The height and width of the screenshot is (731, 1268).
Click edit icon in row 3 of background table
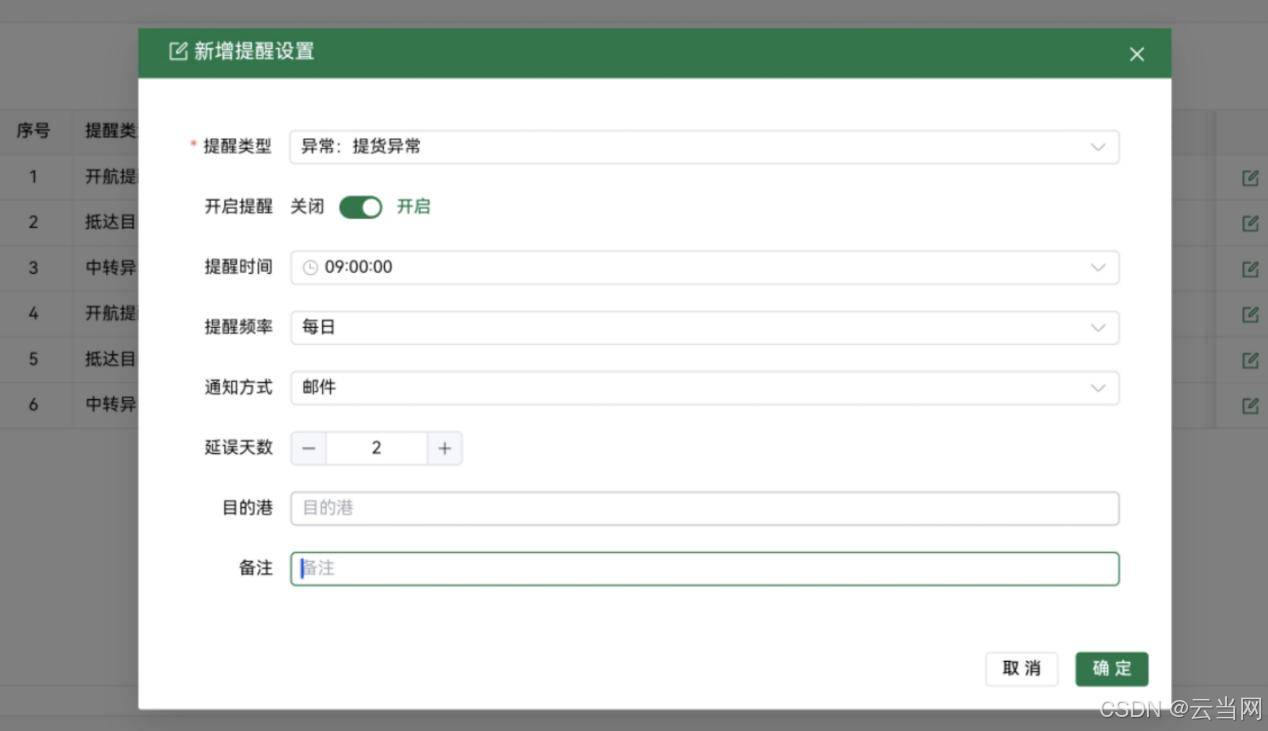tap(1249, 269)
